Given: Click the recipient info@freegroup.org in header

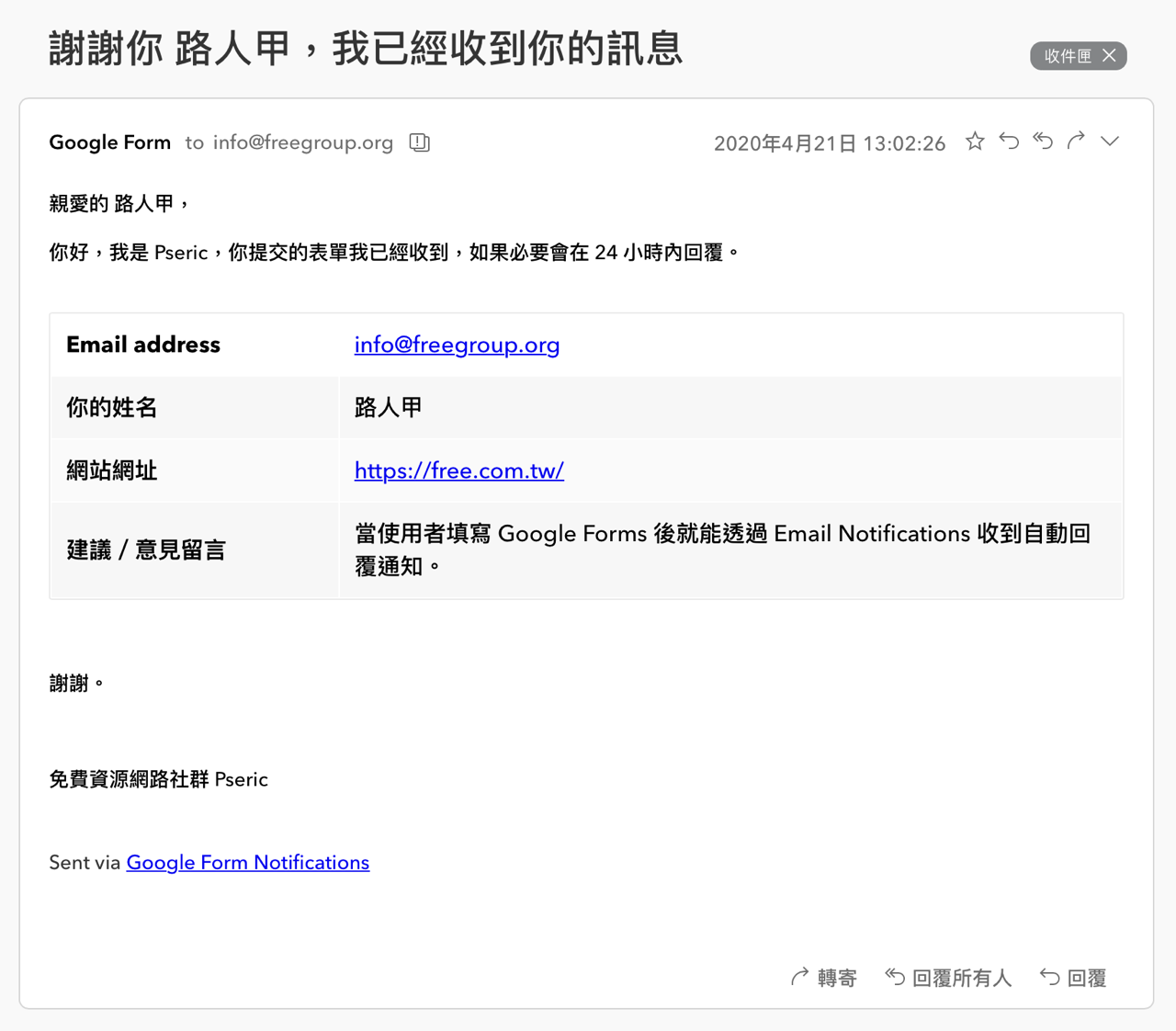Looking at the screenshot, I should (303, 142).
